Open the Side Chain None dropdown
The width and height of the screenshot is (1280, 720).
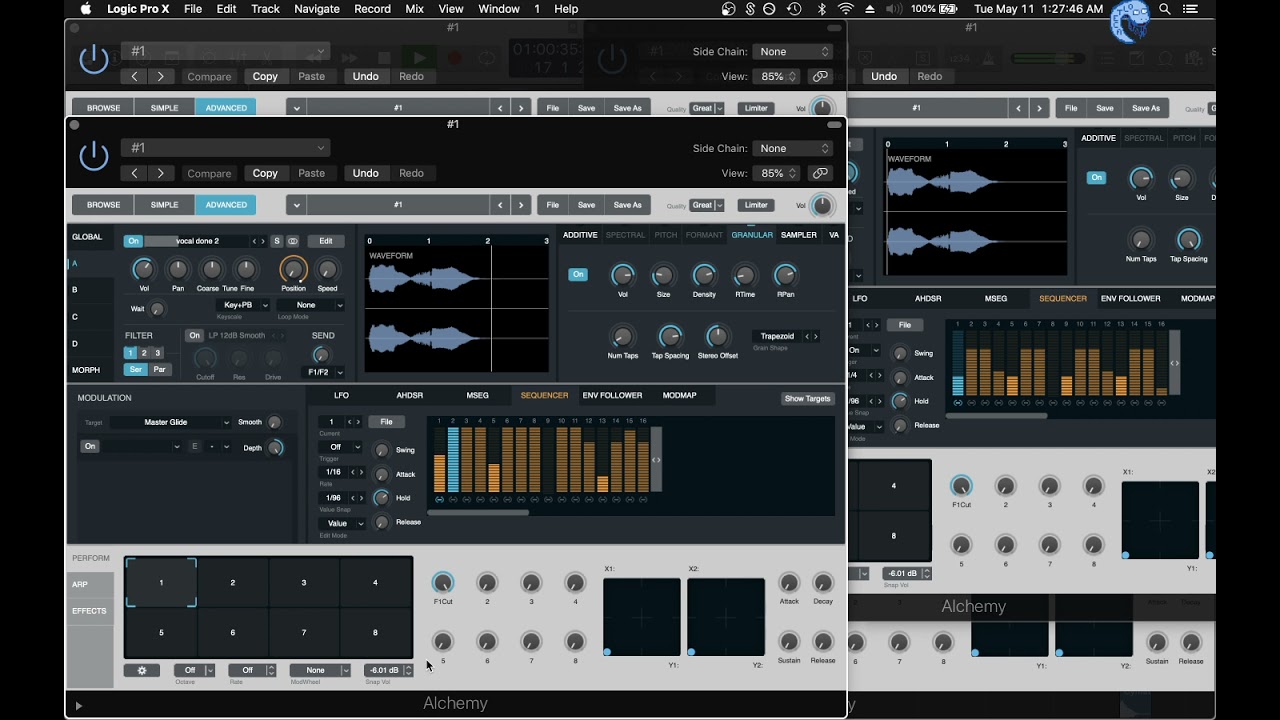(x=793, y=148)
